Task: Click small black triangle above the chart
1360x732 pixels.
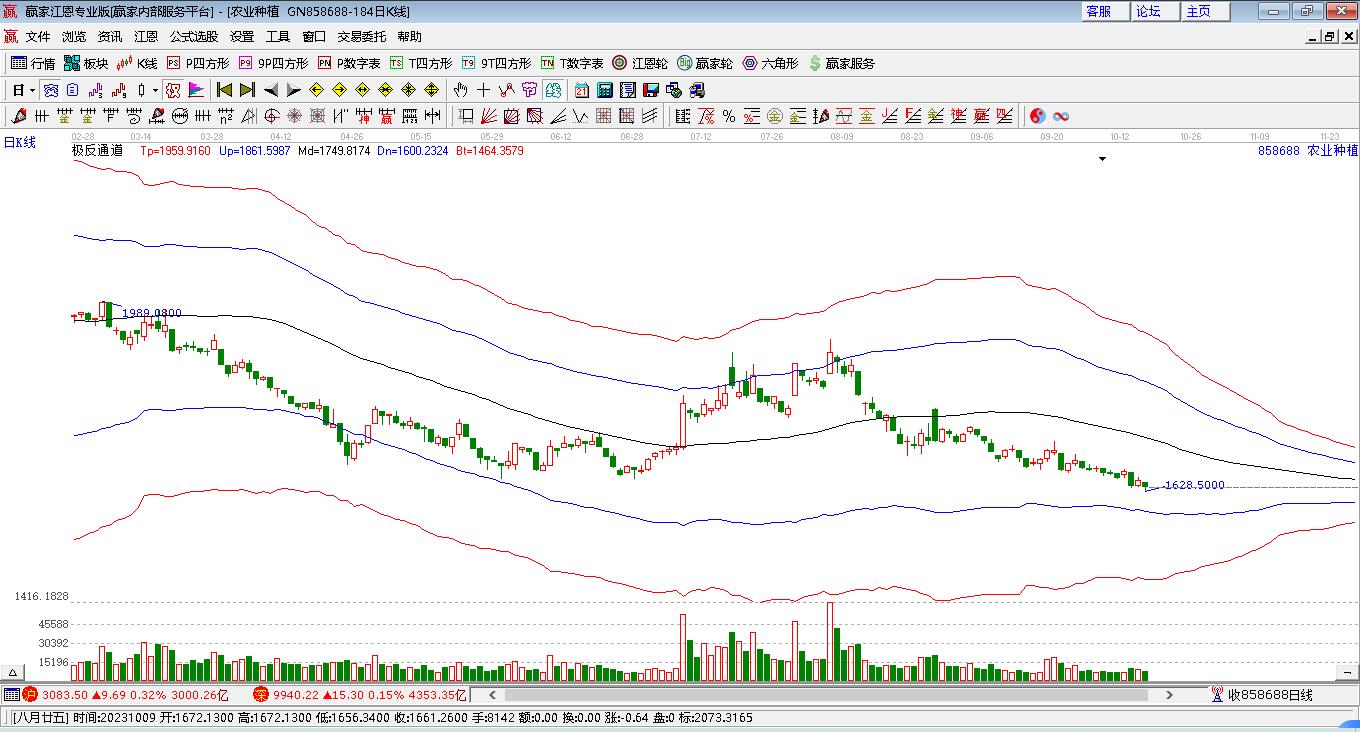Action: pos(1102,159)
